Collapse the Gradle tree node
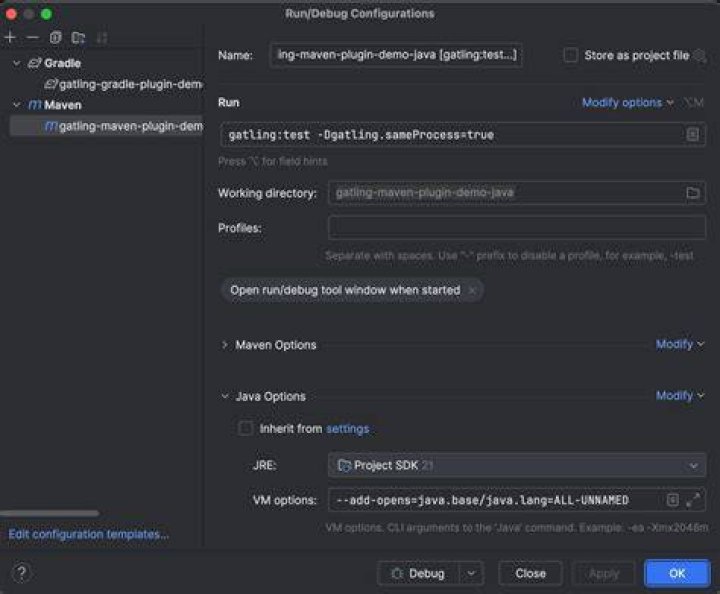 [x=17, y=63]
